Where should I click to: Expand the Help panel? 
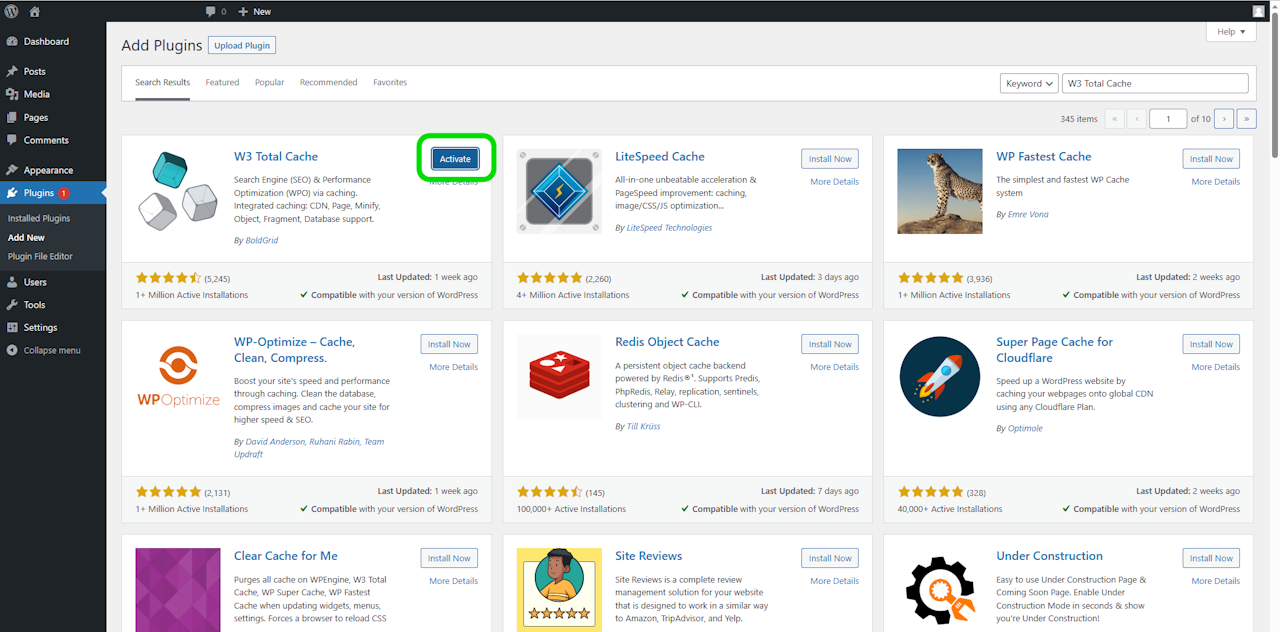1230,32
